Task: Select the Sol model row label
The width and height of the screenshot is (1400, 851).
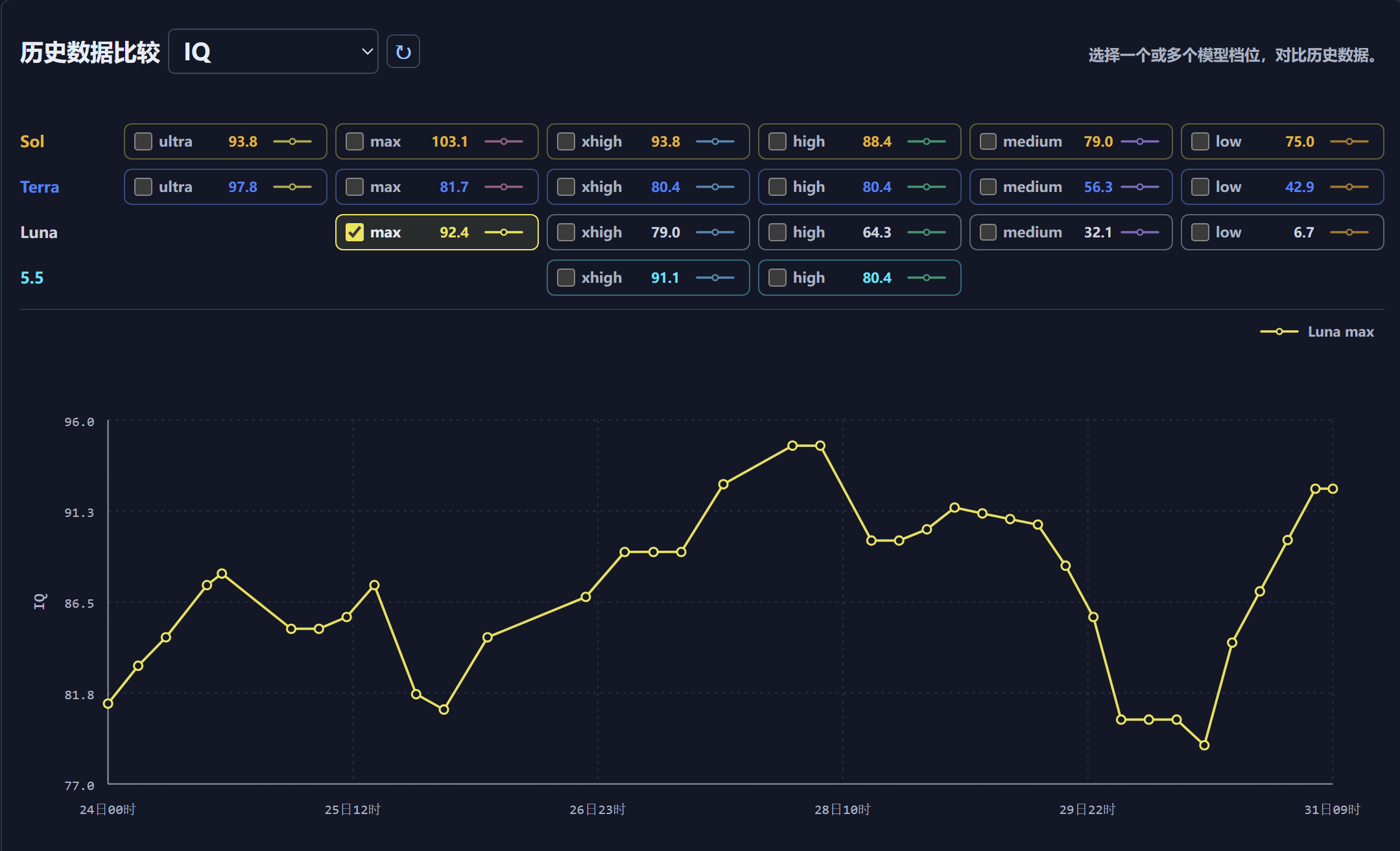Action: [x=32, y=141]
